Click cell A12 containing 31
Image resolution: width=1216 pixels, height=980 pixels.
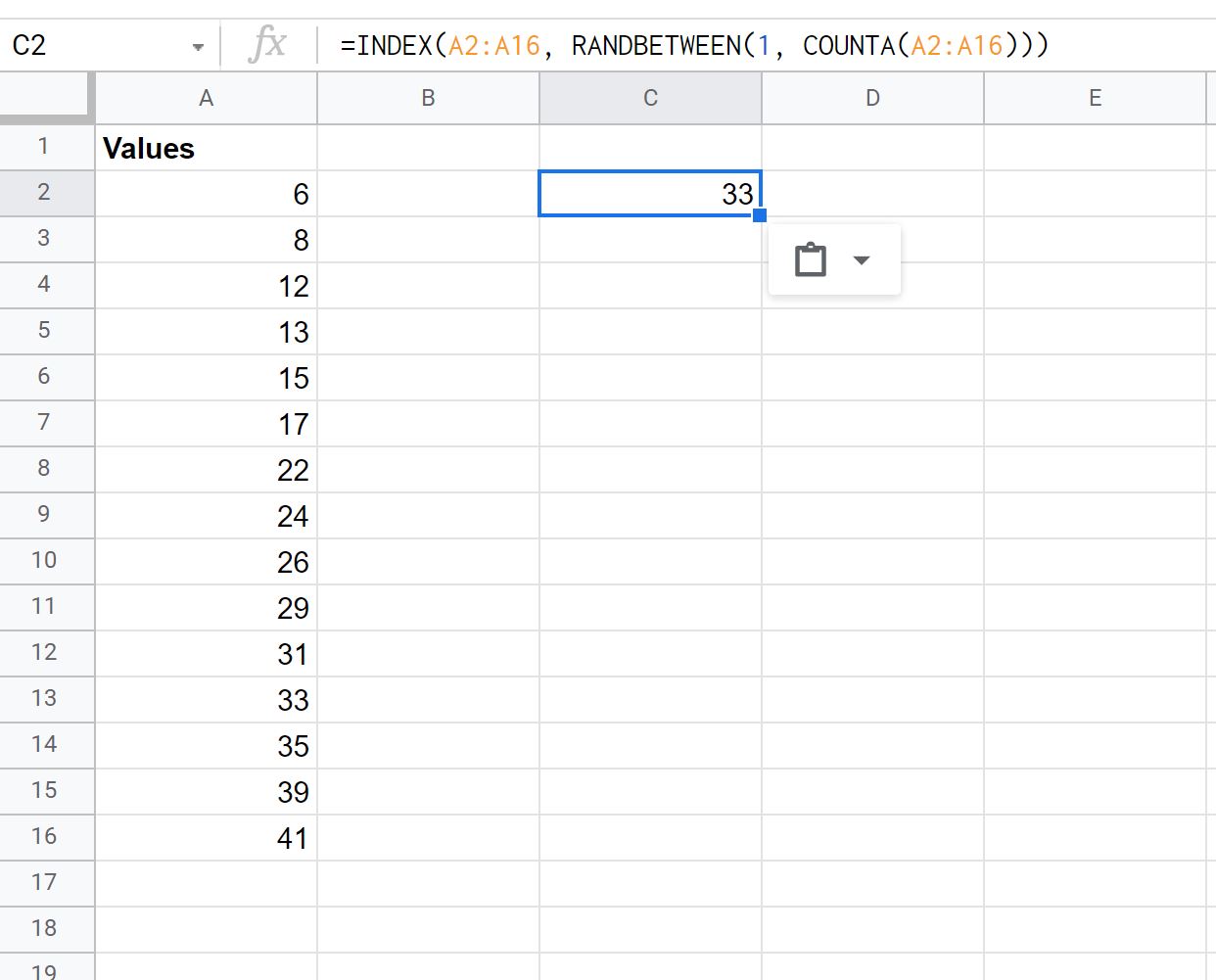coord(206,654)
